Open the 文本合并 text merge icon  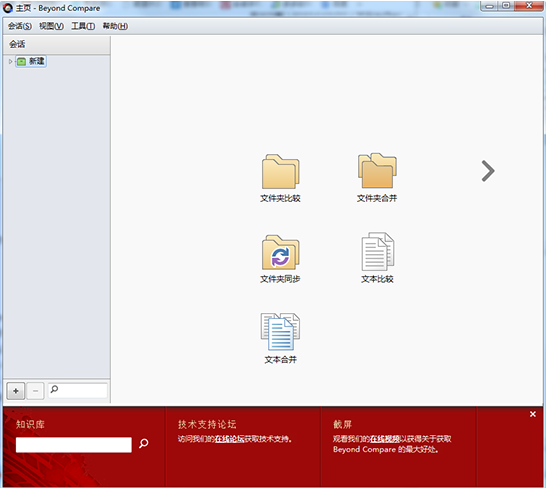(x=280, y=332)
